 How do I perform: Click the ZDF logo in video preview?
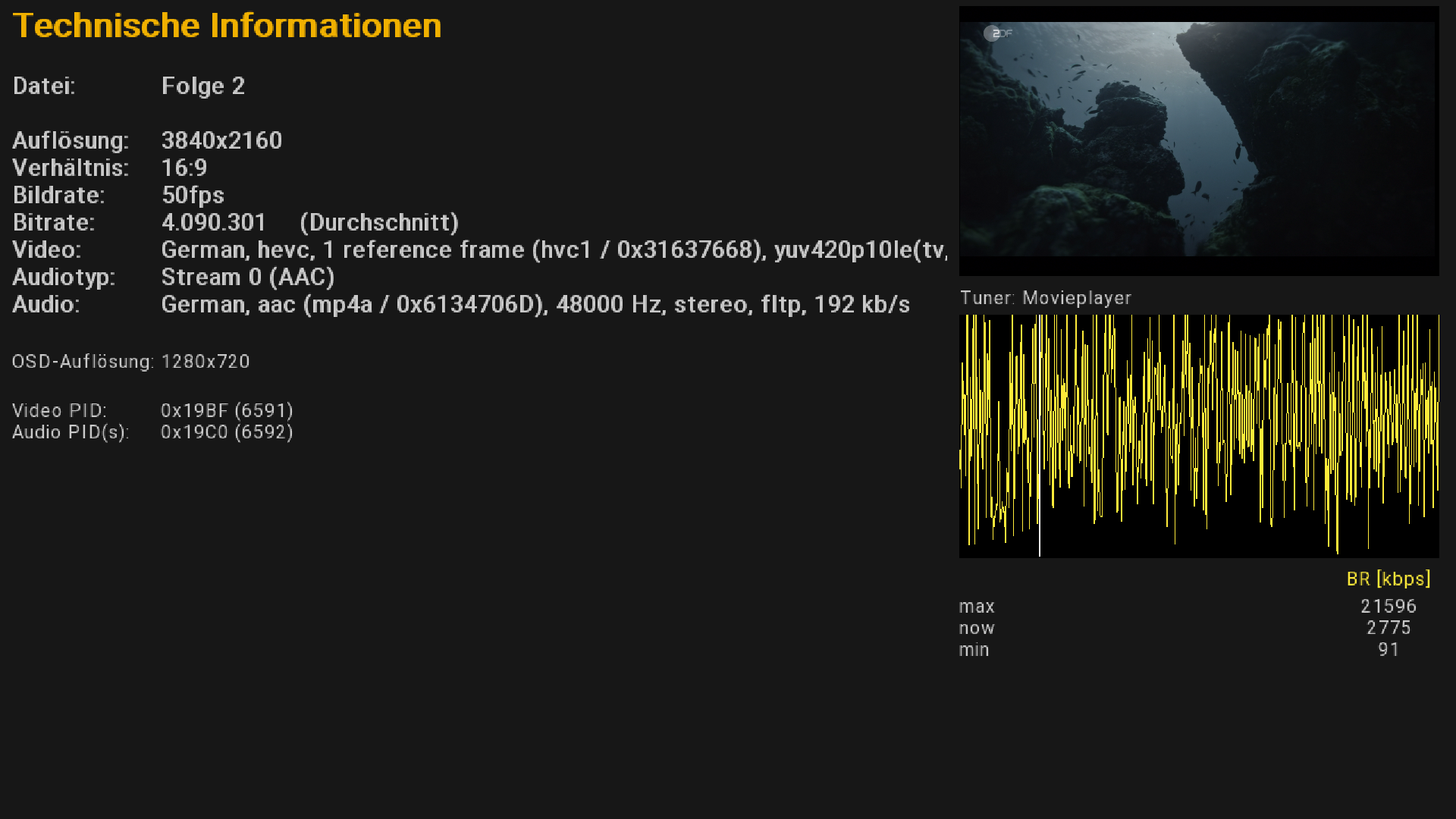point(998,33)
